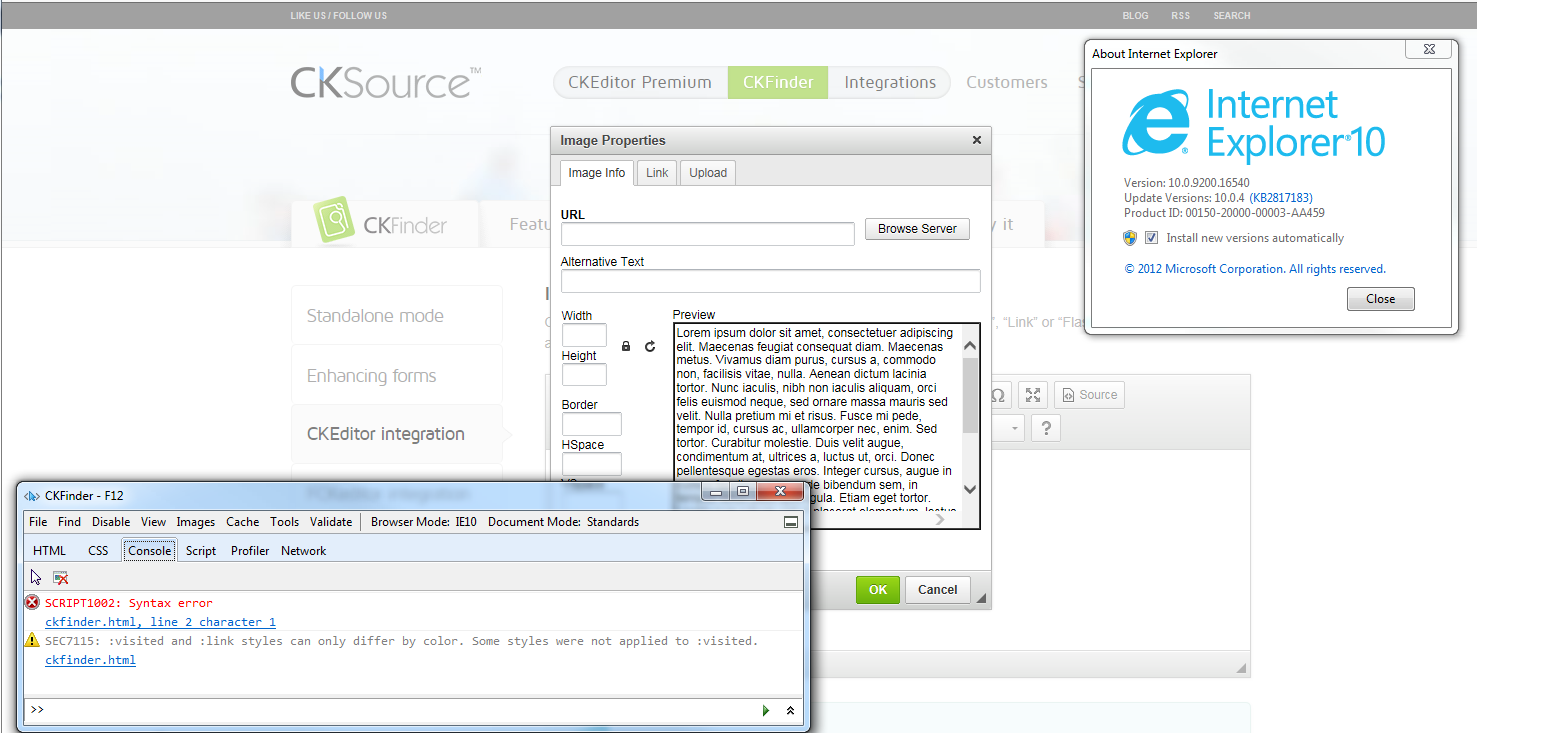Click into the Height input field

click(584, 375)
